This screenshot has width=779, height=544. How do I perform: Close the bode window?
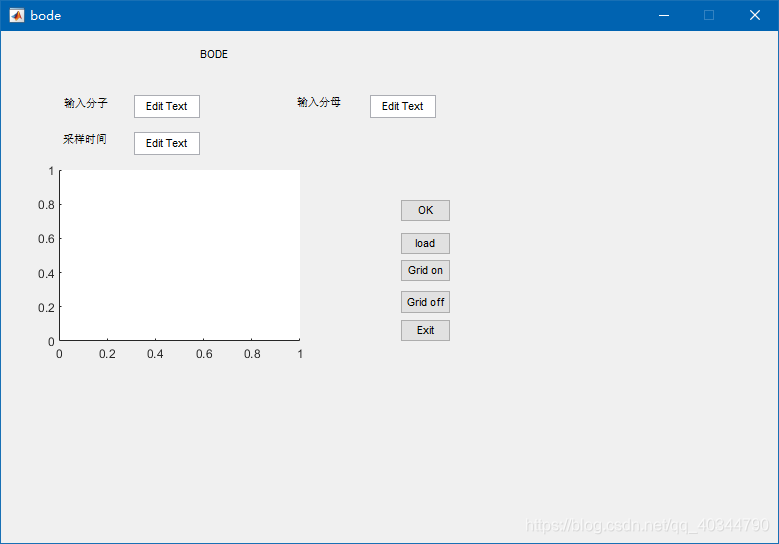755,15
